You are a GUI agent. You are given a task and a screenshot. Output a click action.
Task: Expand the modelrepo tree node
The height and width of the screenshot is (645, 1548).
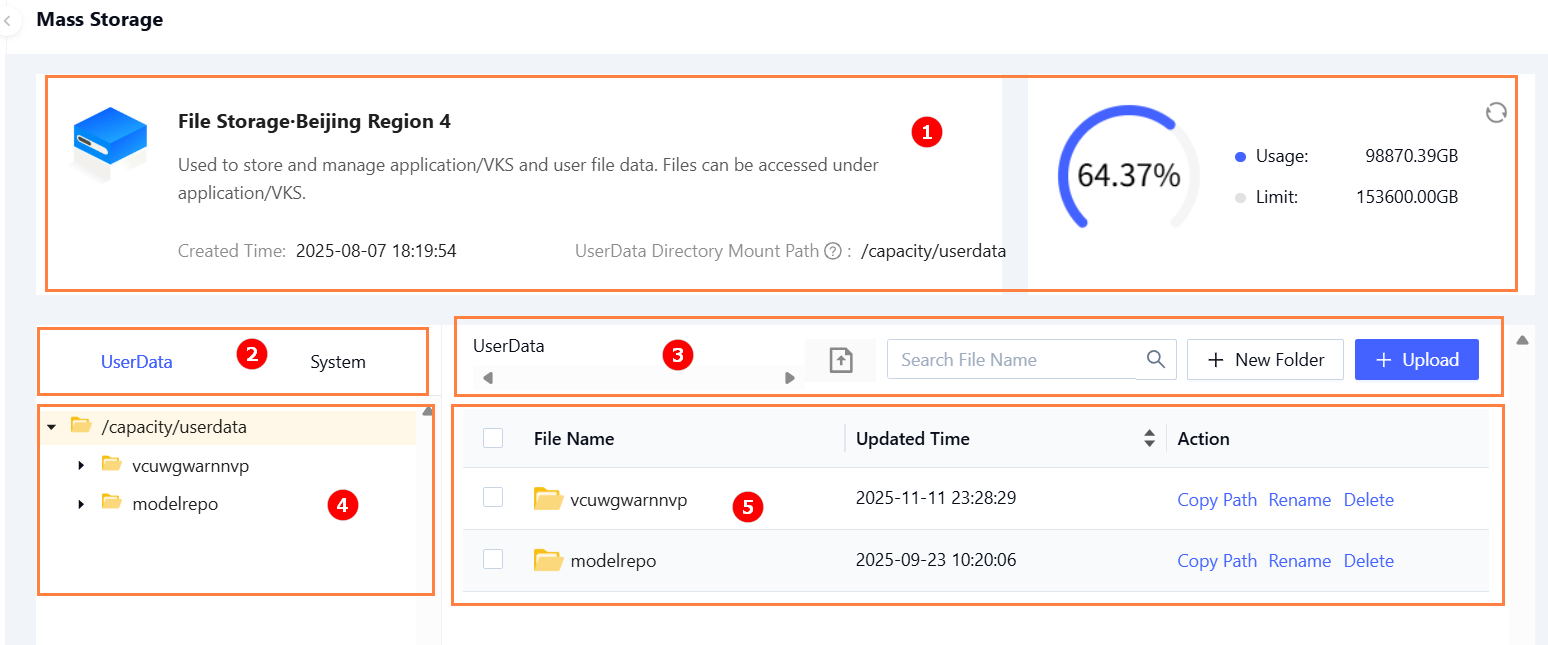pos(81,504)
